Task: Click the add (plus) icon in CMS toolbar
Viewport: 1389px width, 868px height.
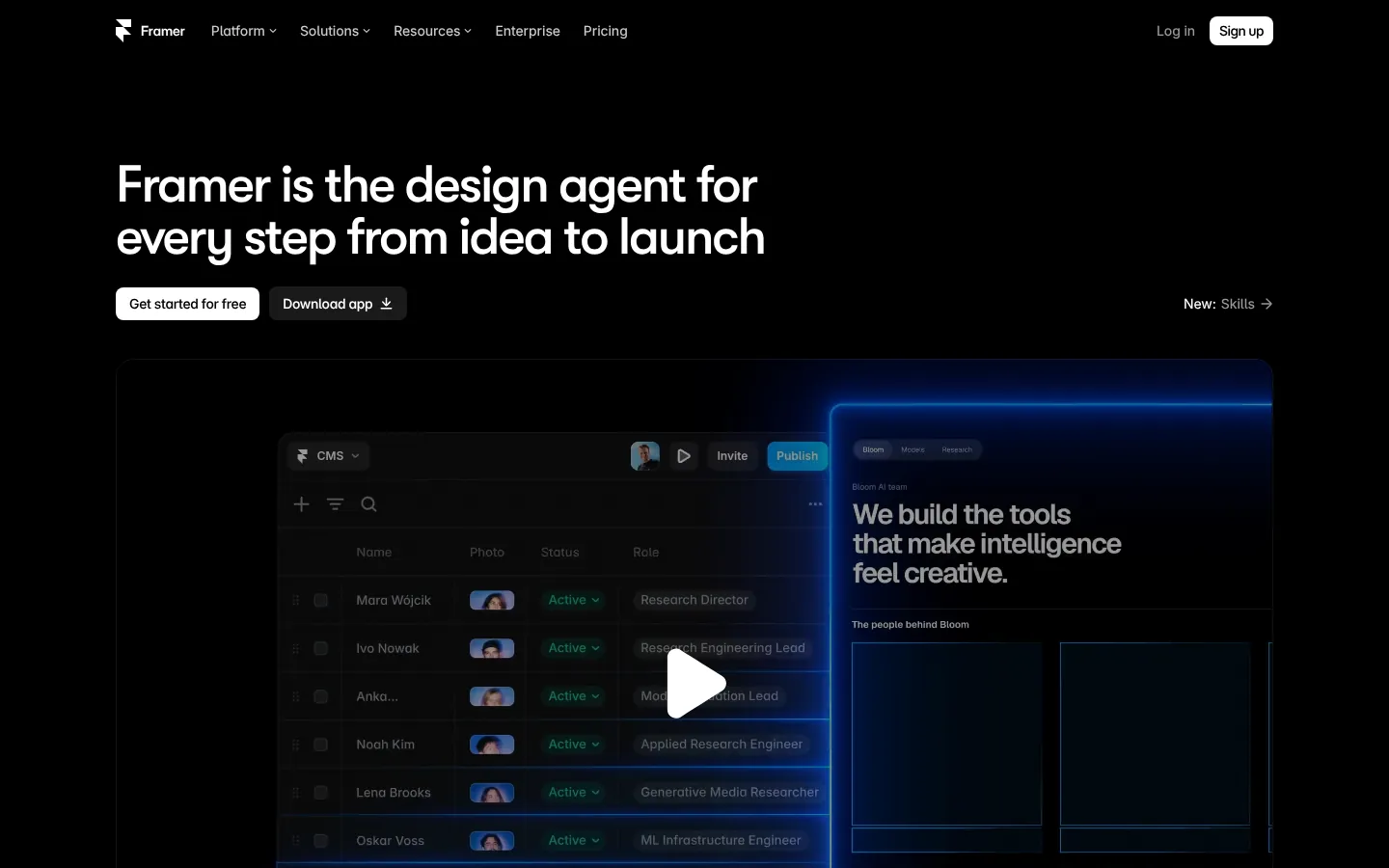Action: 302,504
